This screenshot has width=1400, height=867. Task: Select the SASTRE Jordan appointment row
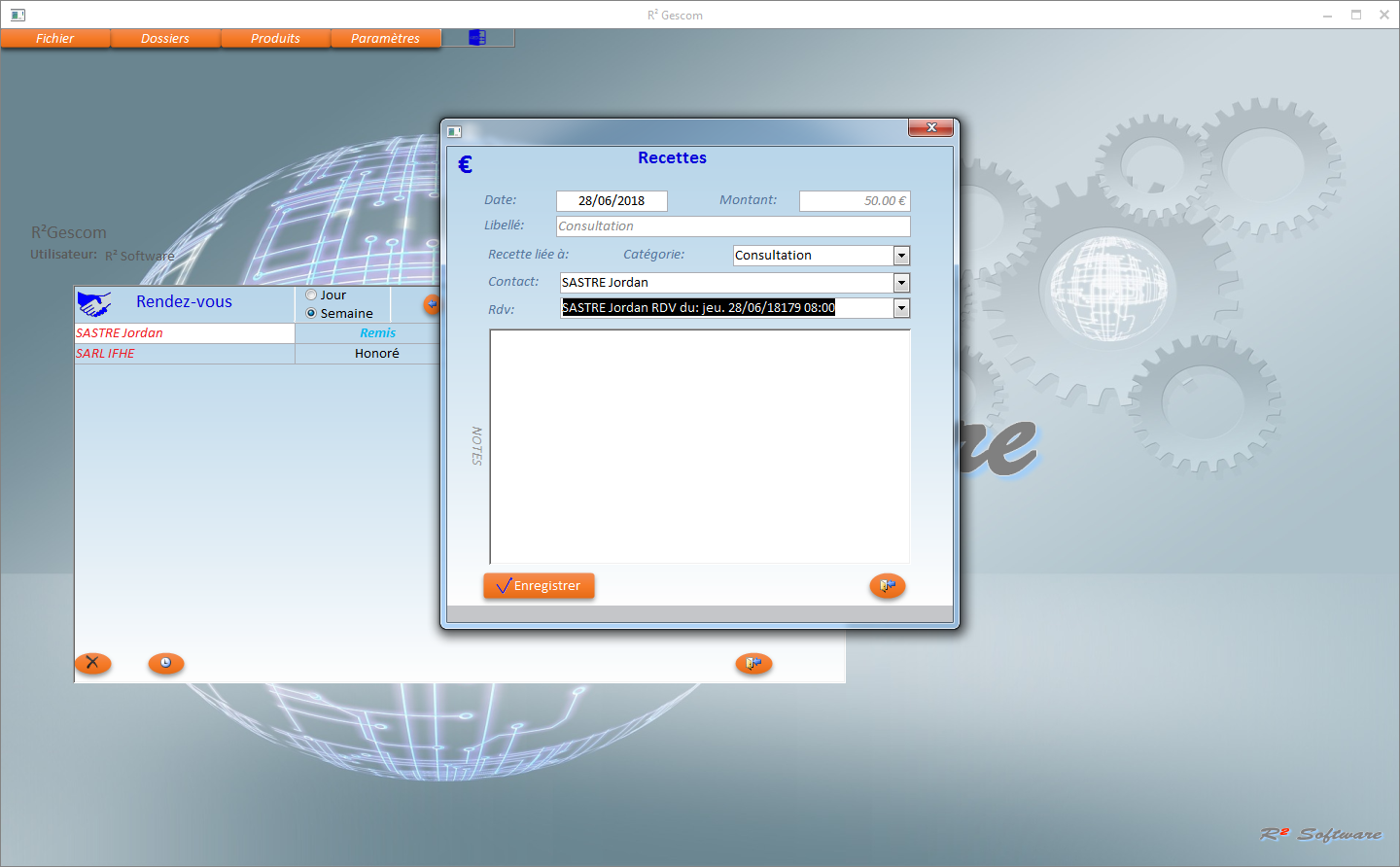click(185, 333)
